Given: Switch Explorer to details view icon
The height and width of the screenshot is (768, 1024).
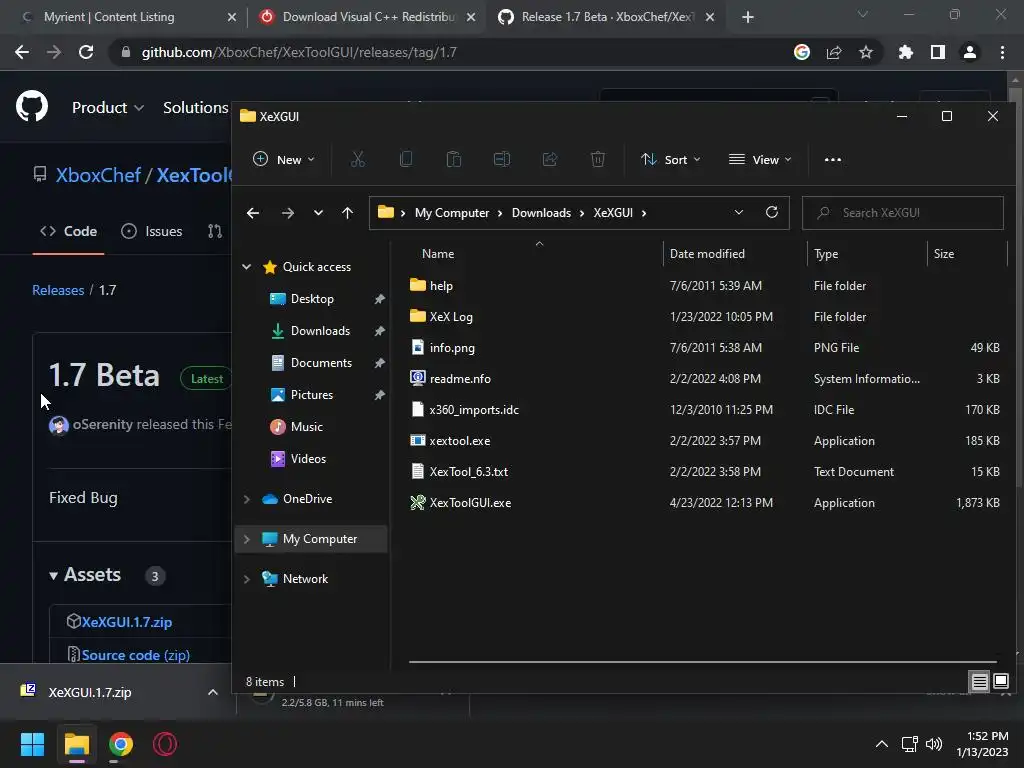Looking at the screenshot, I should [980, 682].
